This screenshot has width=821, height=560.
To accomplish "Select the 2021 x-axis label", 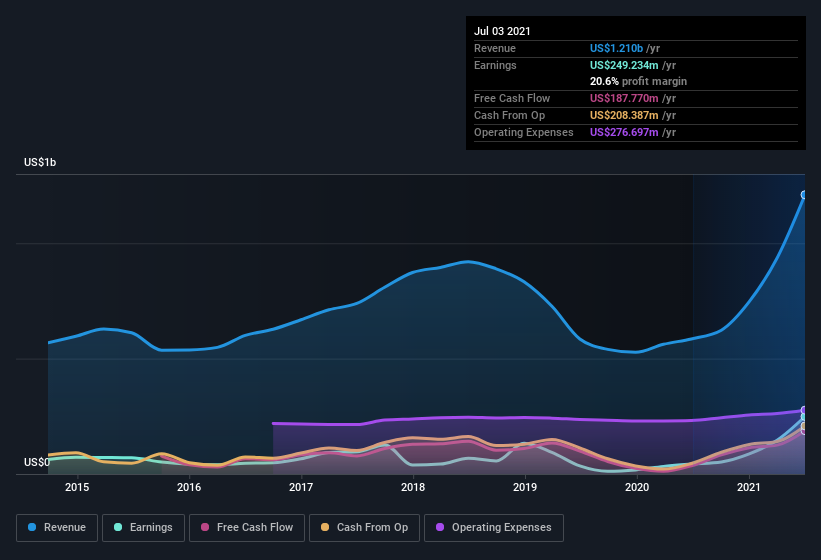I will [749, 487].
